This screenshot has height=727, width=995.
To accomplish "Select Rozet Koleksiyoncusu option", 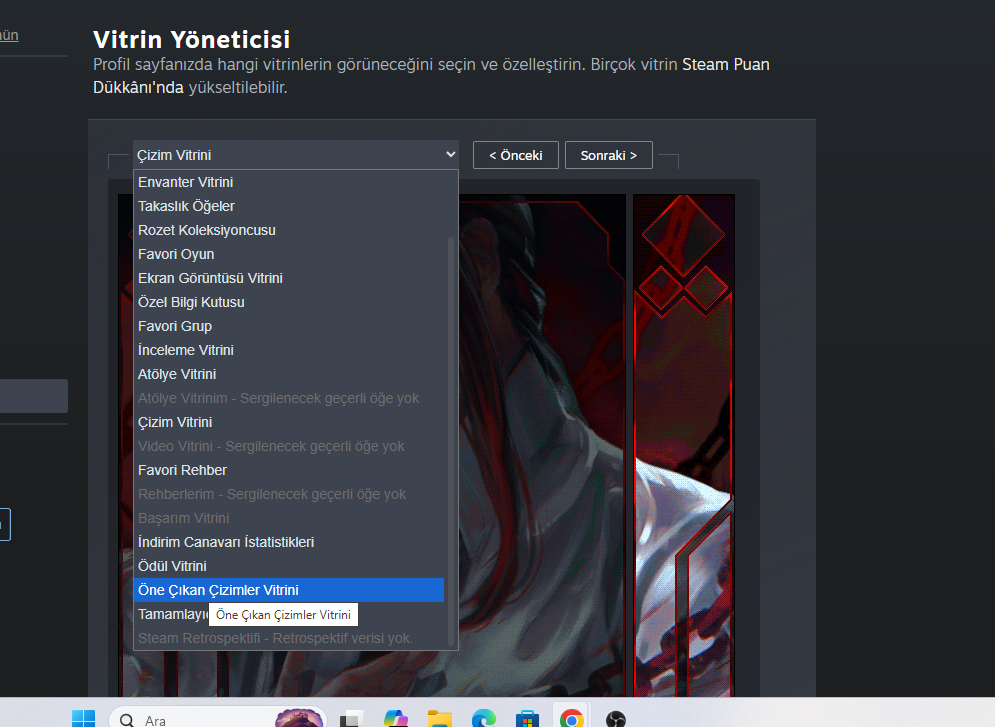I will [x=289, y=230].
